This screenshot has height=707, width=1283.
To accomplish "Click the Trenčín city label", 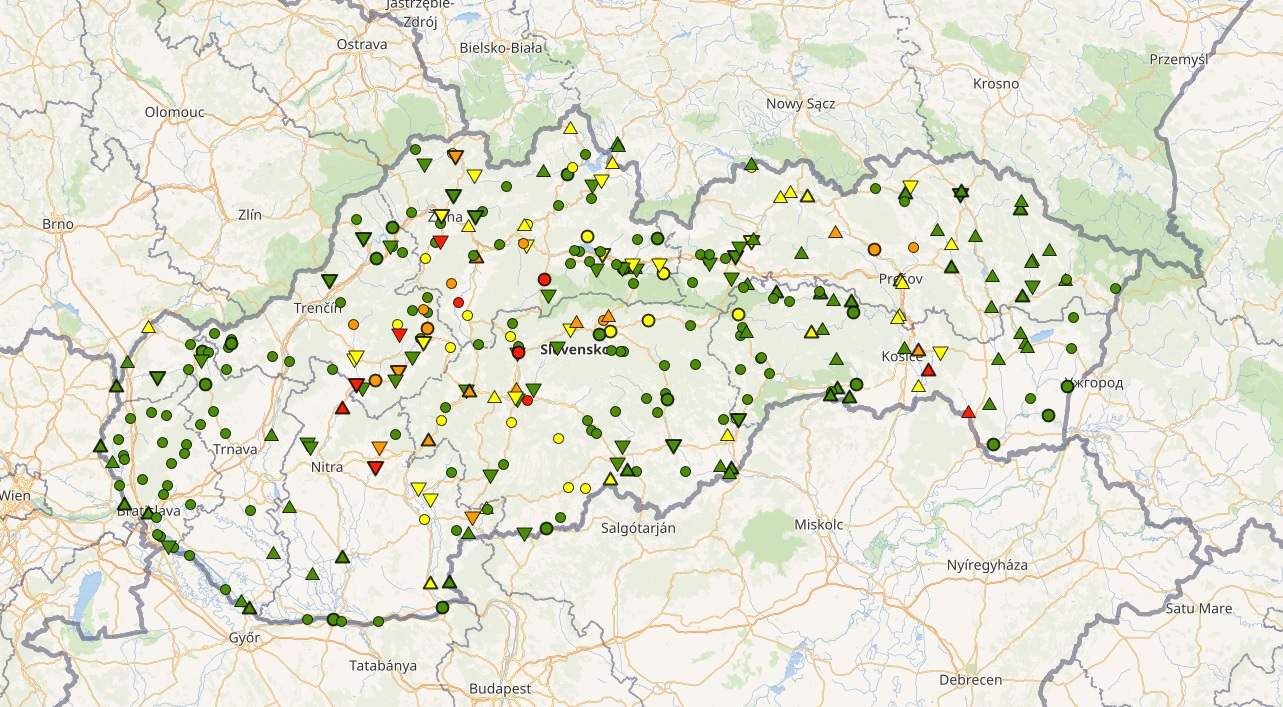I will pyautogui.click(x=318, y=308).
